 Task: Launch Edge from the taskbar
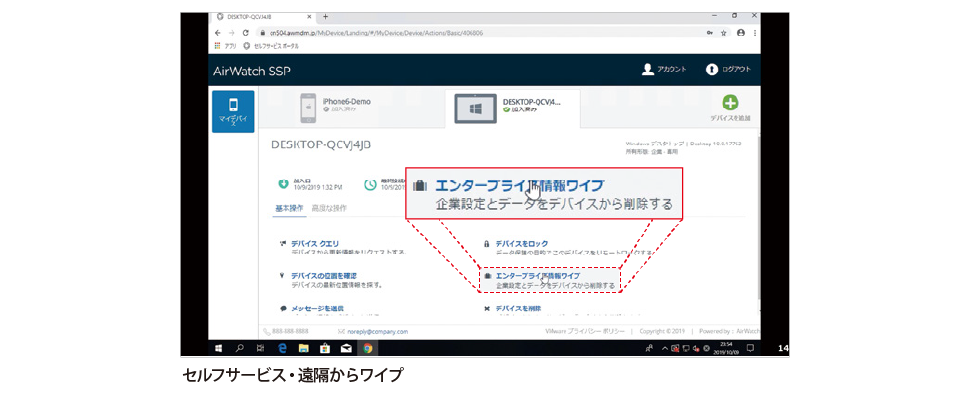(283, 348)
